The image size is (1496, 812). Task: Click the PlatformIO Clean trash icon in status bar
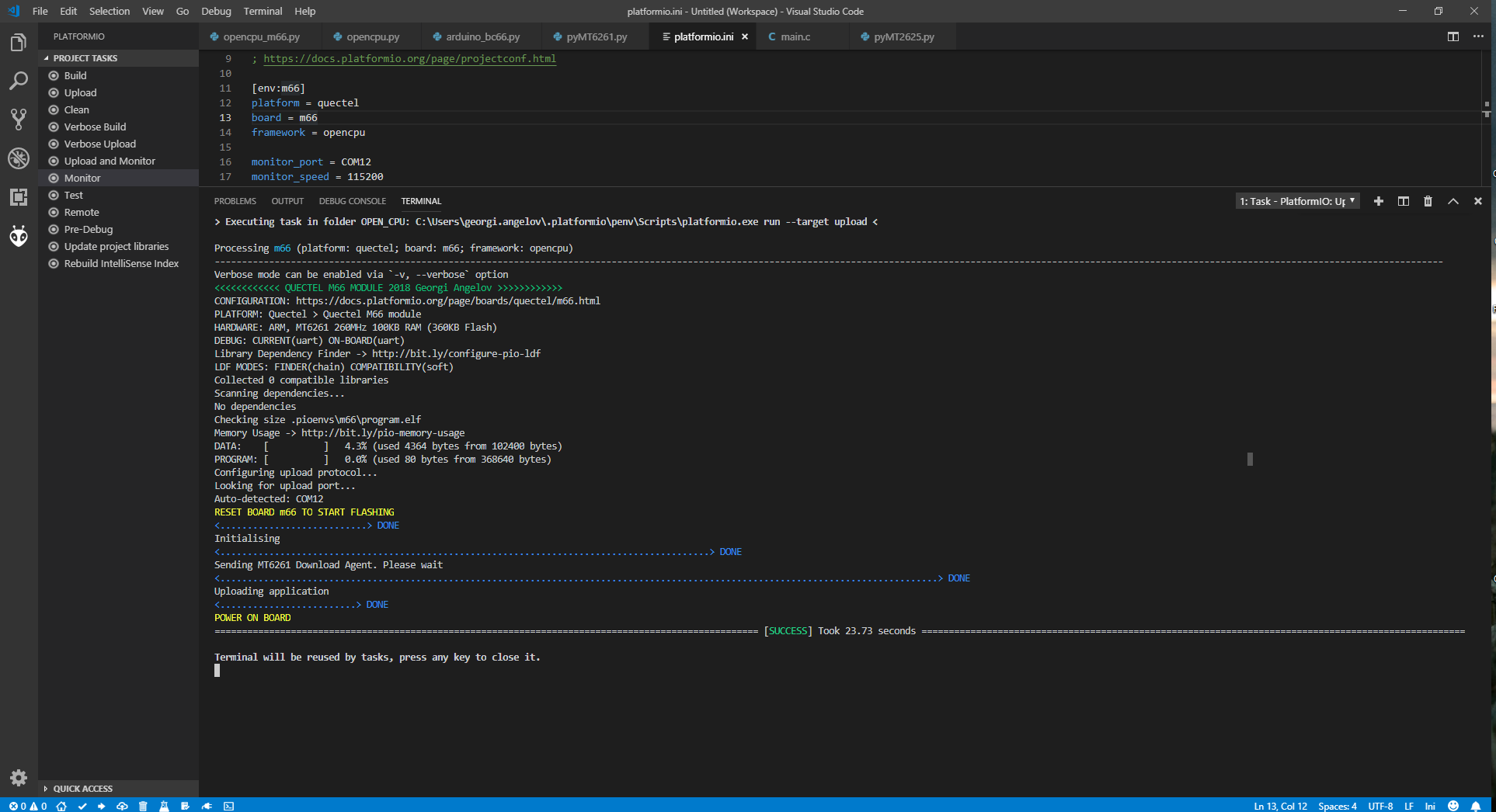[143, 806]
